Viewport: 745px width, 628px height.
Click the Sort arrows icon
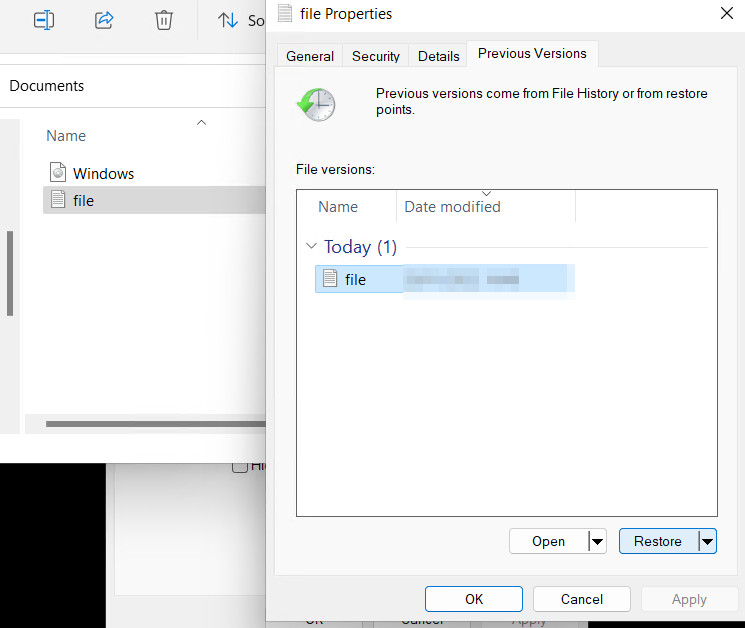point(228,20)
